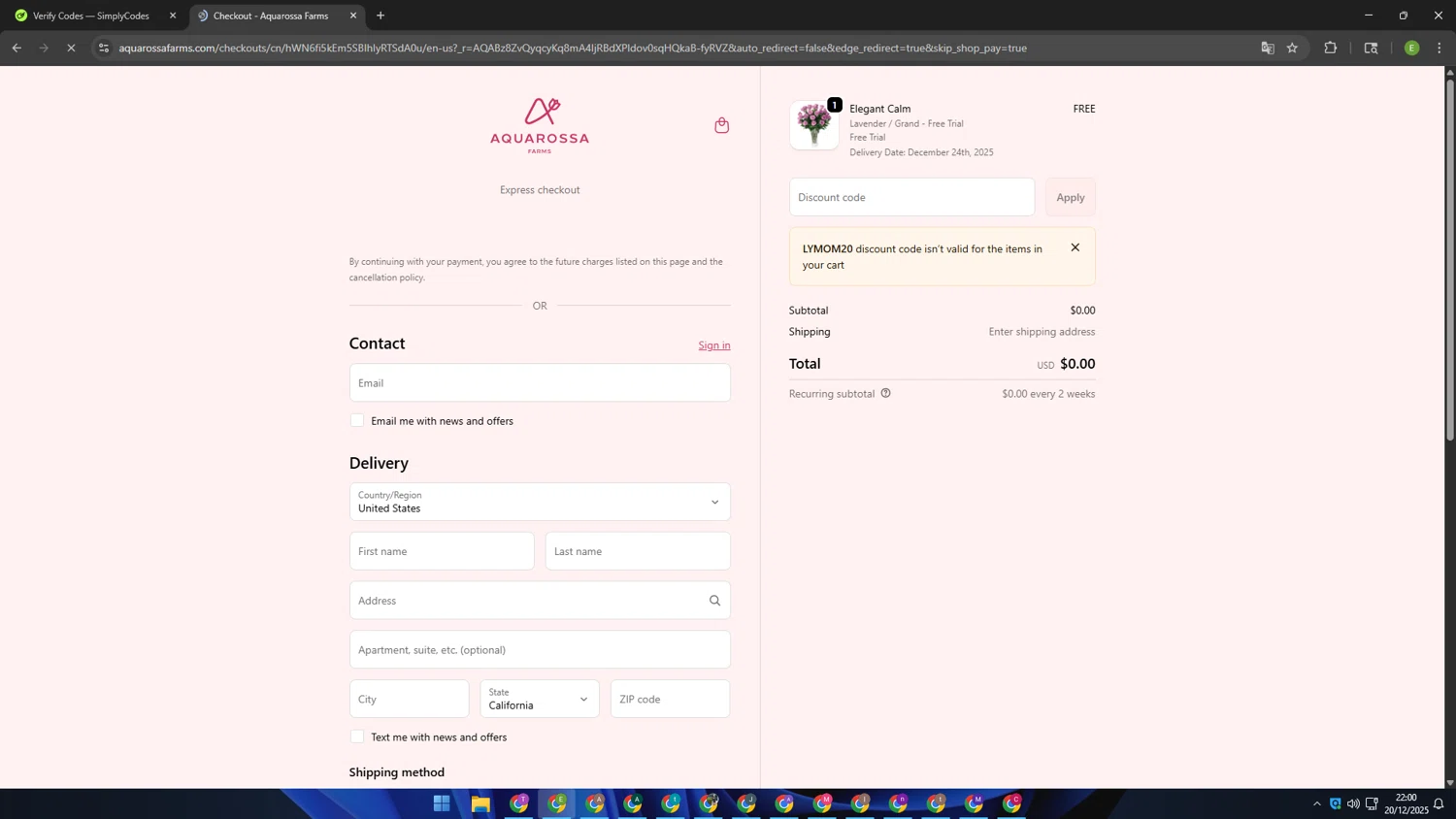Viewport: 1456px width, 819px height.
Task: Show hidden system tray icons chevron
Action: click(1316, 803)
